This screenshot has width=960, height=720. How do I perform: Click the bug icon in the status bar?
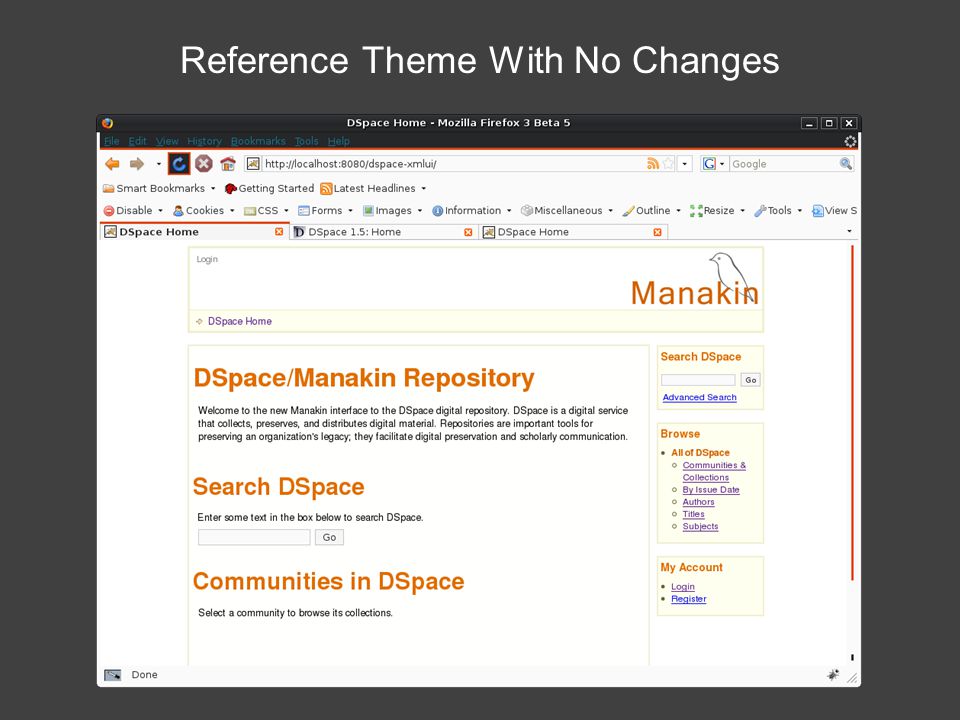833,675
